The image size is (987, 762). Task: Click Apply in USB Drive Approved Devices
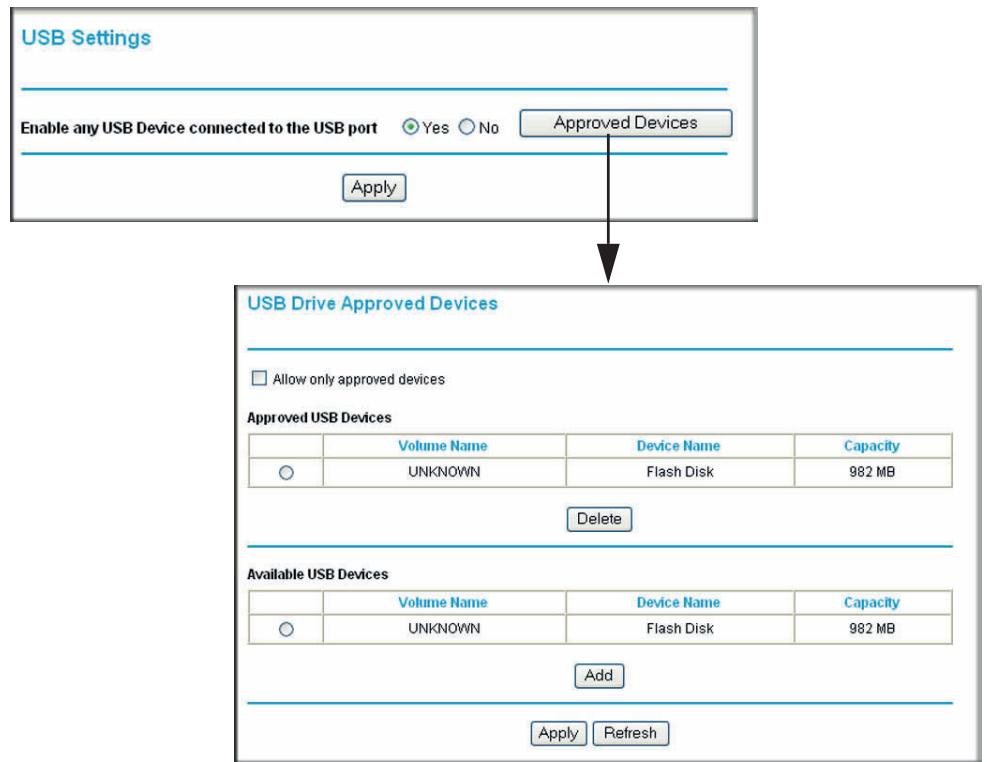(558, 733)
